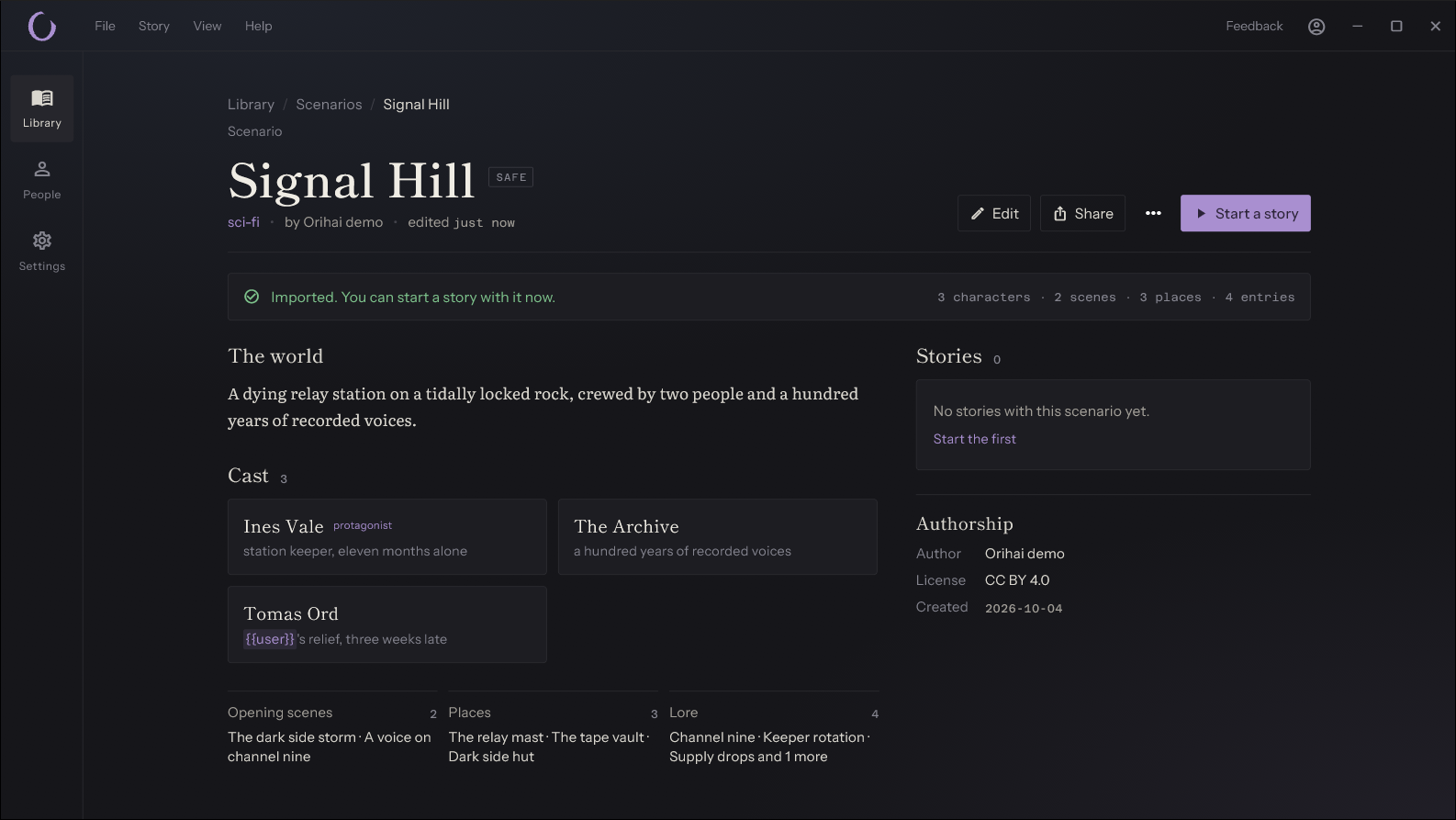Open the File menu
Image resolution: width=1456 pixels, height=820 pixels.
point(105,26)
